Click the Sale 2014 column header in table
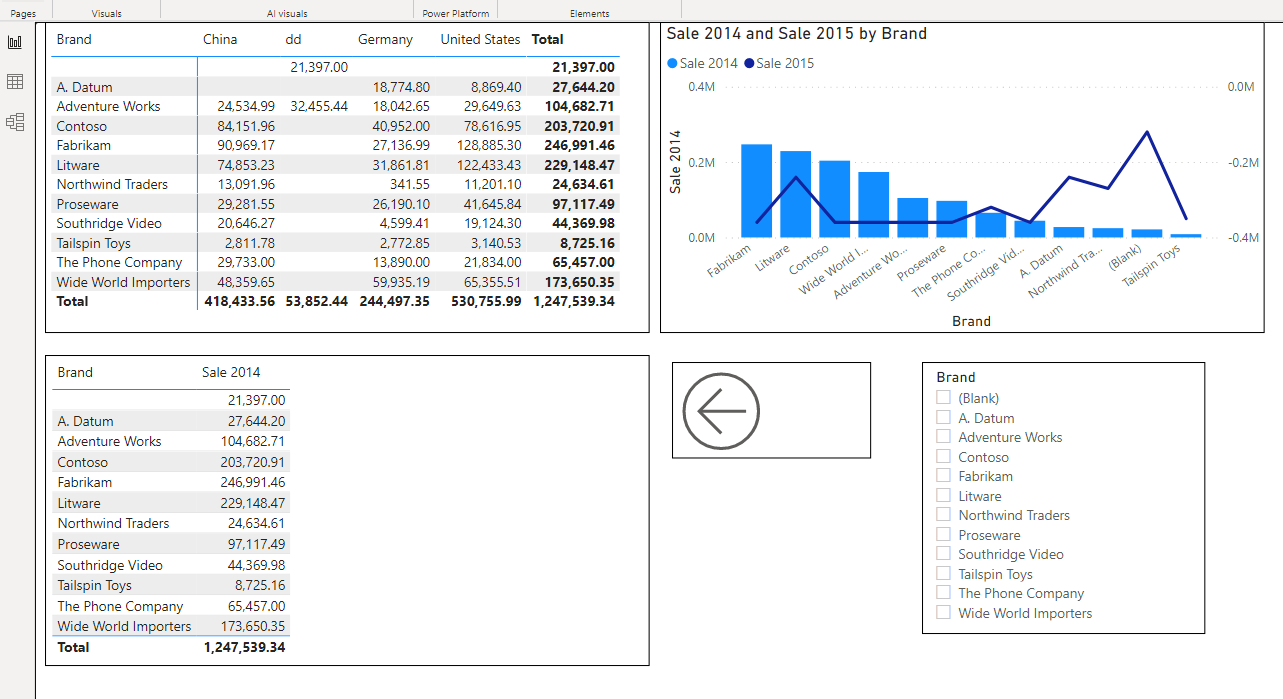Screen dimensions: 1283x699 point(231,372)
